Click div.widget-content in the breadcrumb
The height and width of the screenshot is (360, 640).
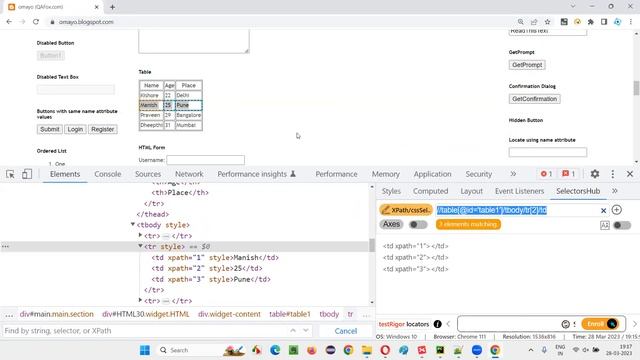tap(229, 314)
